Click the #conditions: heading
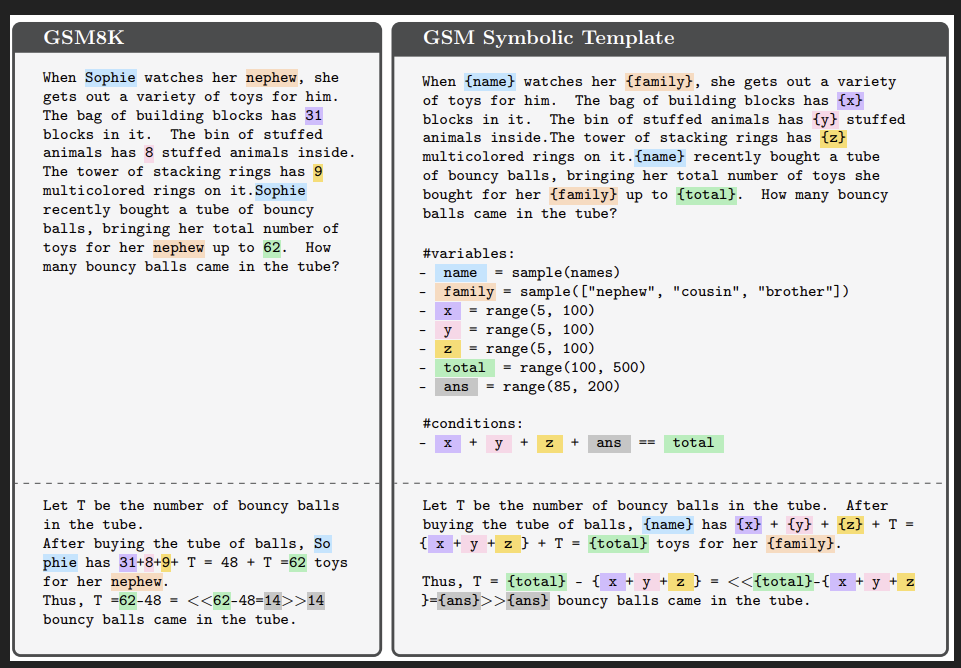The image size is (961, 668). [x=472, y=424]
